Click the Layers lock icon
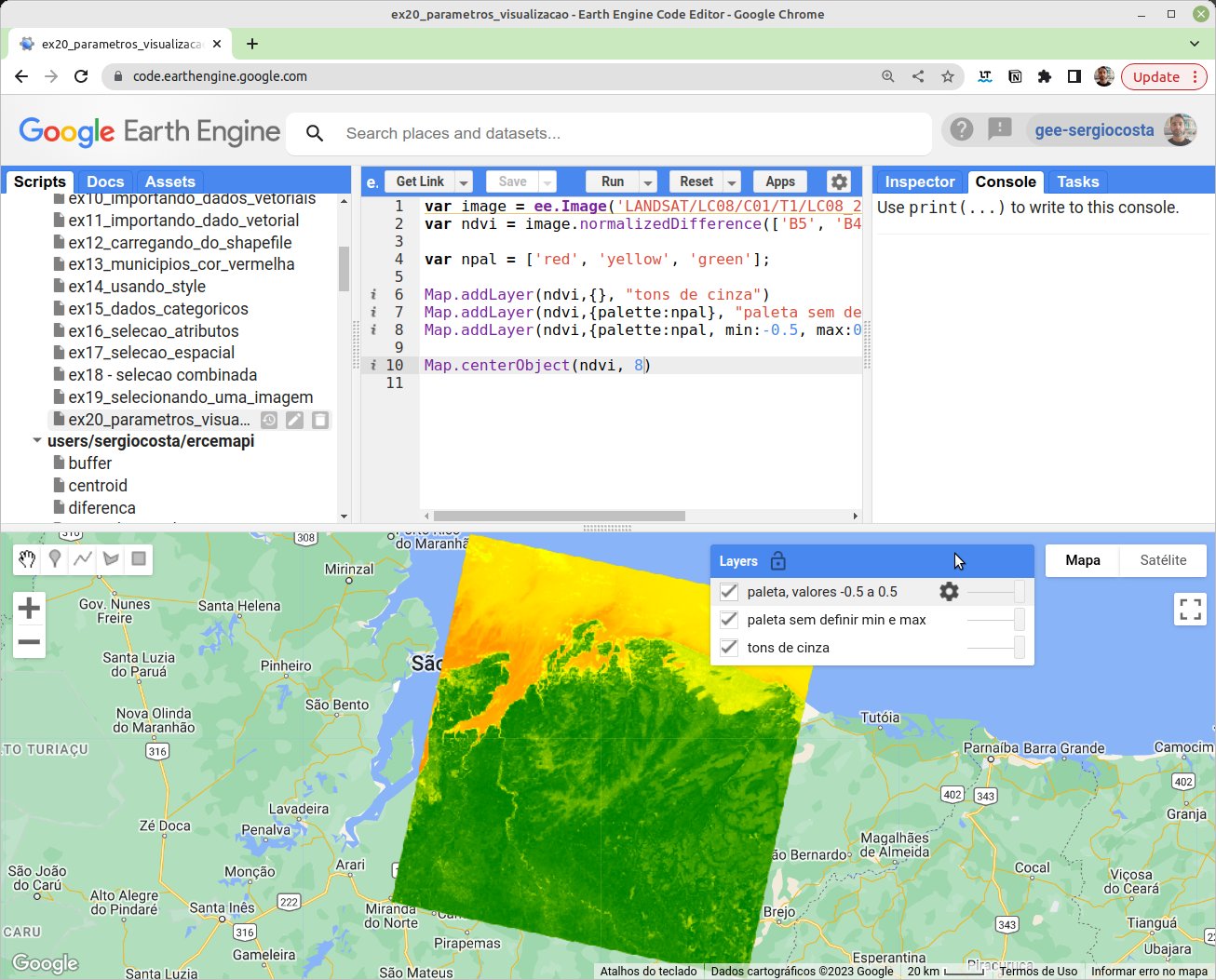Screen dimensions: 1216x980 (x=778, y=561)
